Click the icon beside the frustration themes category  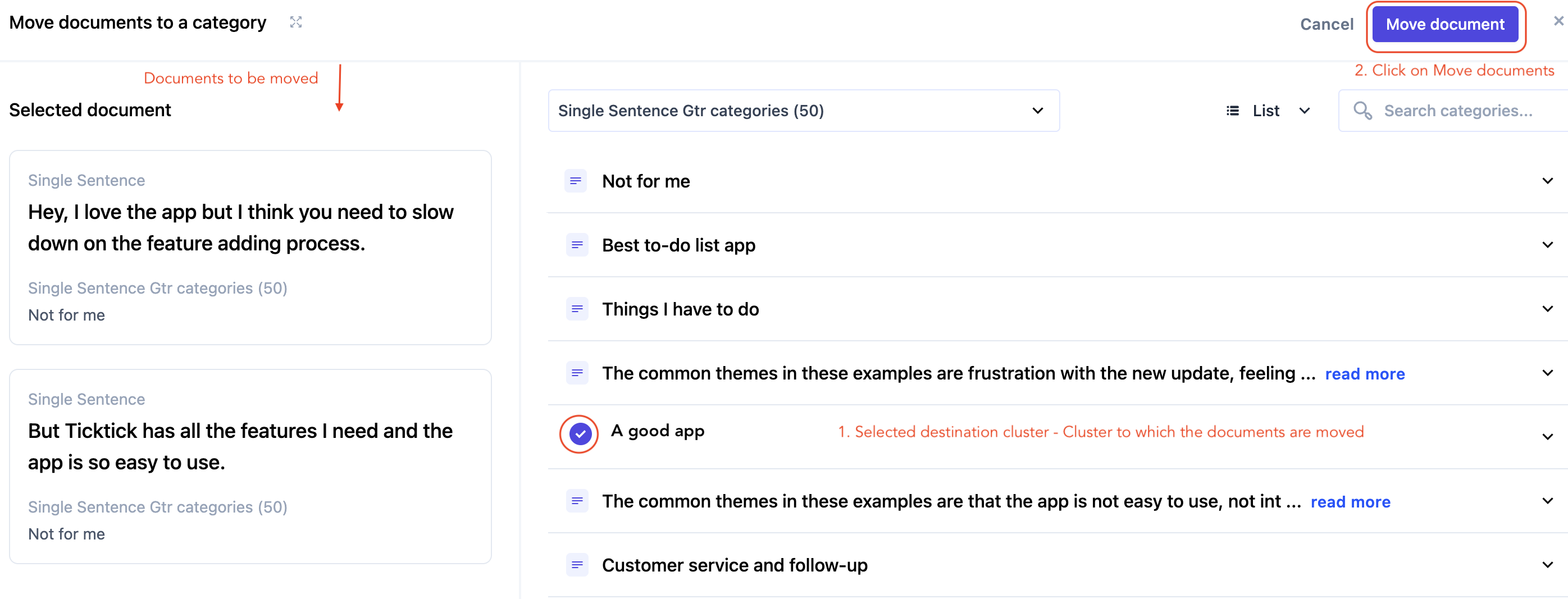(x=576, y=373)
